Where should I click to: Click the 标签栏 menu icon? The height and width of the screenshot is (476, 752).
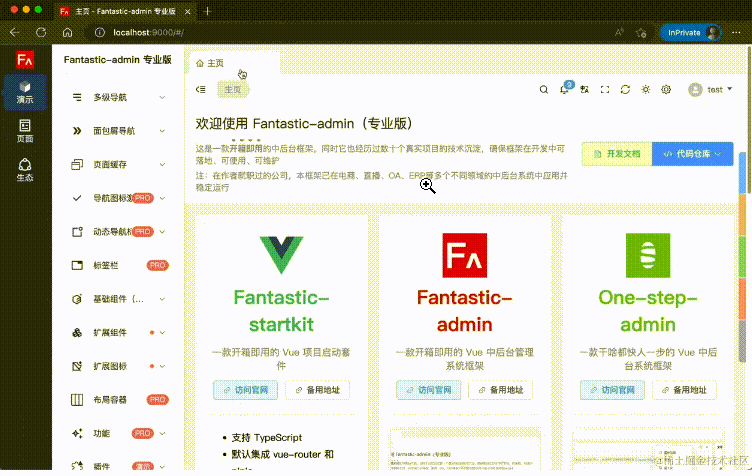[x=77, y=265]
